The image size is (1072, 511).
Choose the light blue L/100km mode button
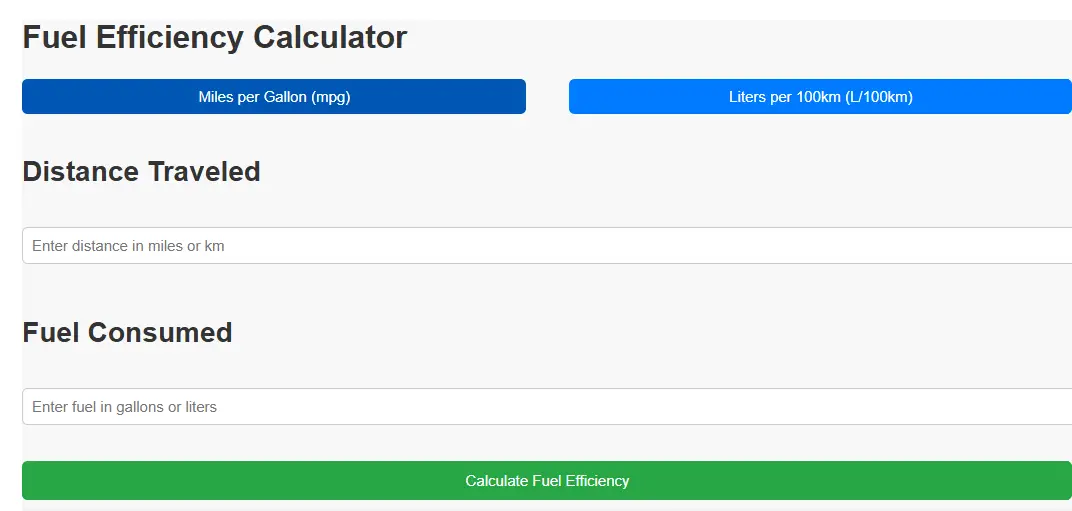820,97
